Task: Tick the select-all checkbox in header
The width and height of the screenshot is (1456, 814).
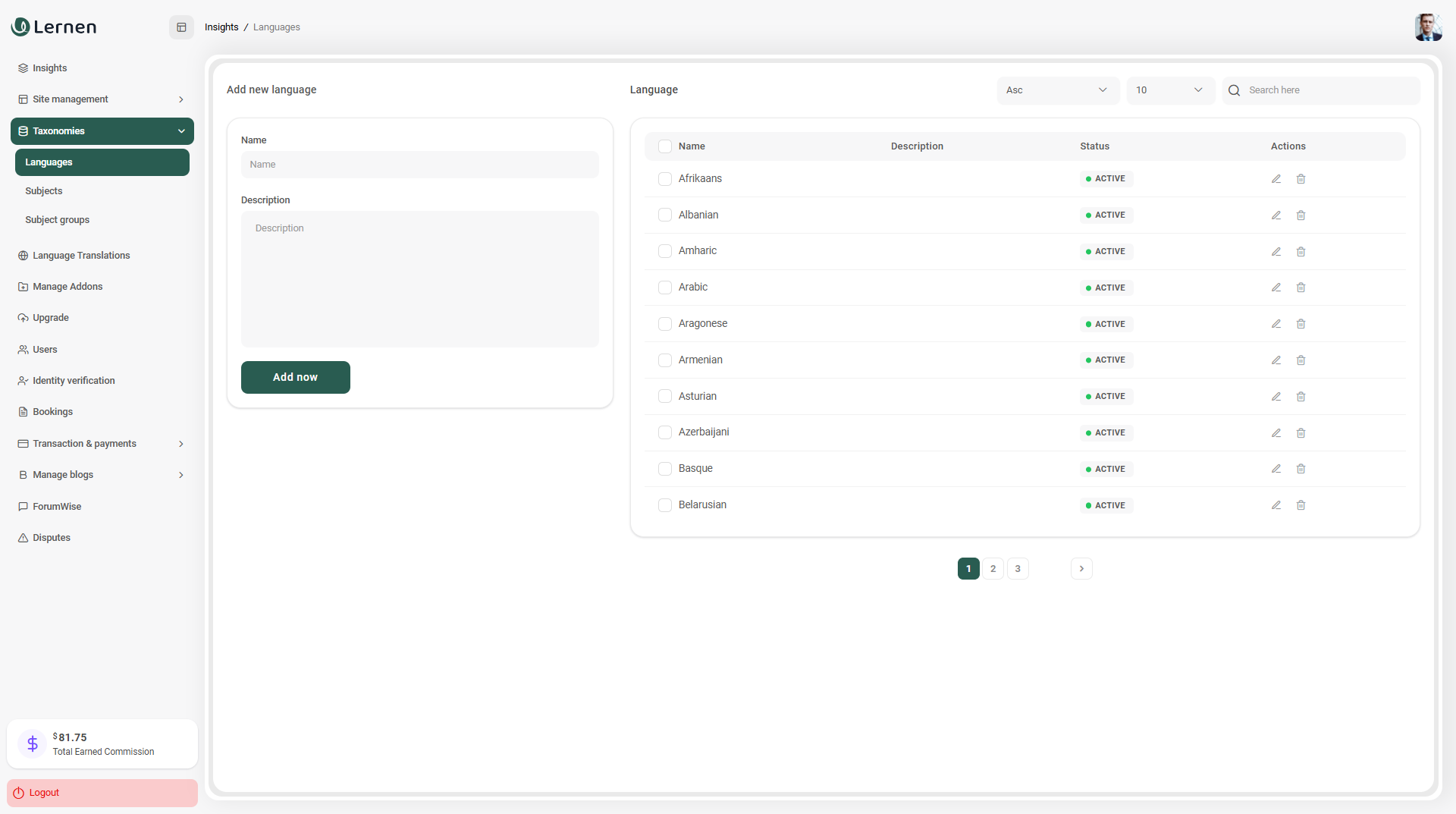Action: 665,146
